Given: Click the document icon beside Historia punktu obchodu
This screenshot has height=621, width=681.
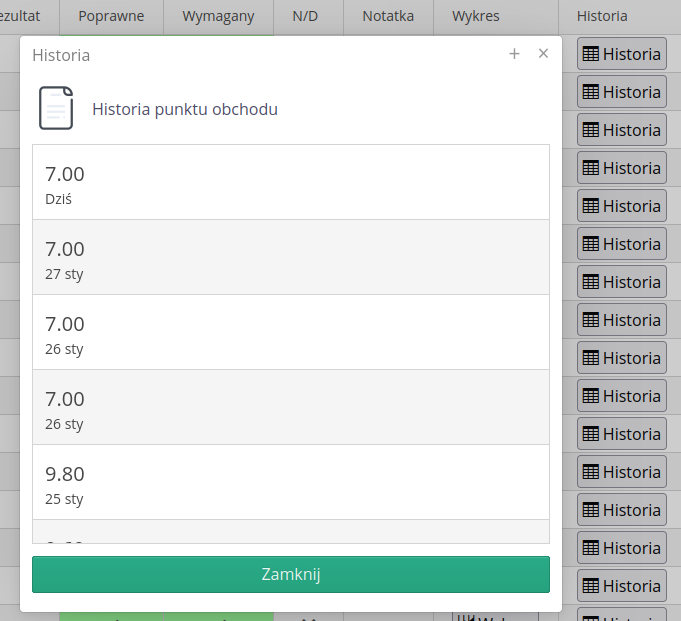Looking at the screenshot, I should (x=56, y=108).
